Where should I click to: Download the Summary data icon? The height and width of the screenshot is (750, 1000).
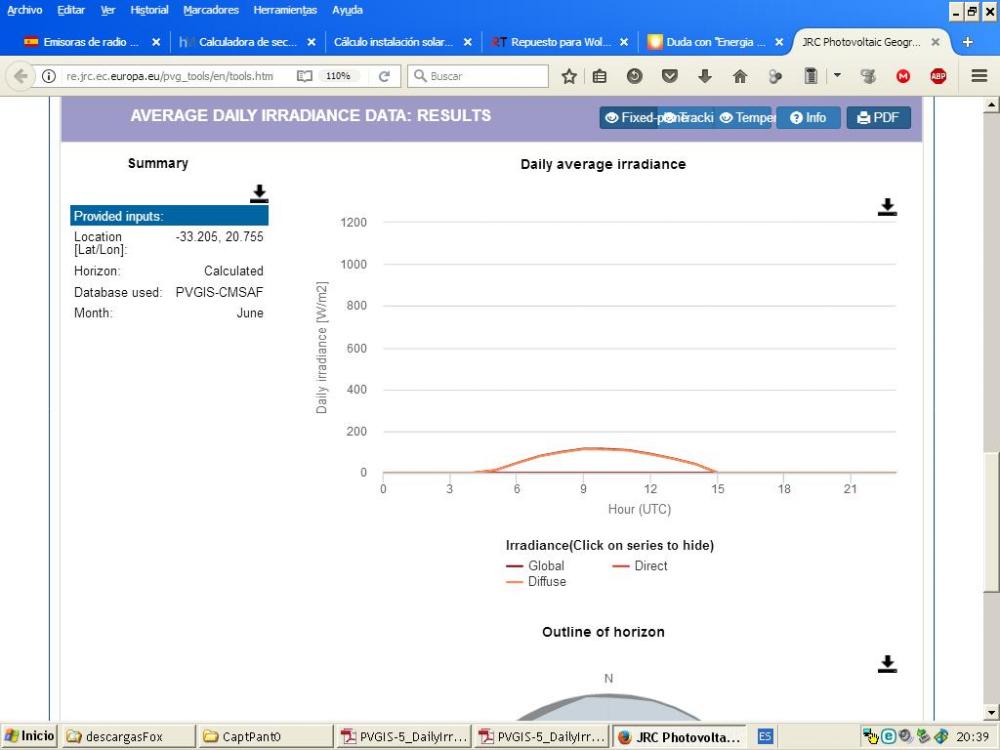coord(259,193)
